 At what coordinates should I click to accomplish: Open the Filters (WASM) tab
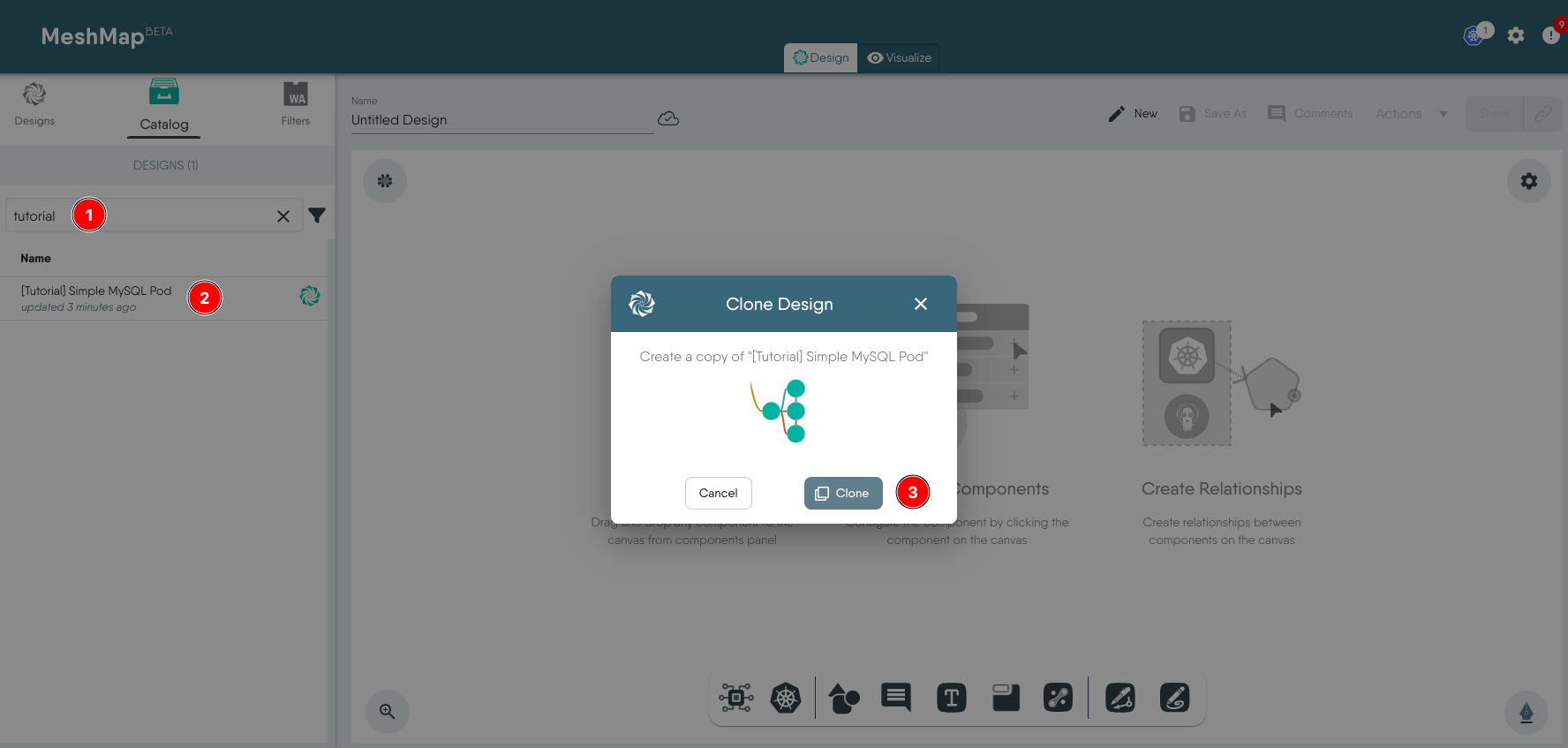click(x=296, y=103)
